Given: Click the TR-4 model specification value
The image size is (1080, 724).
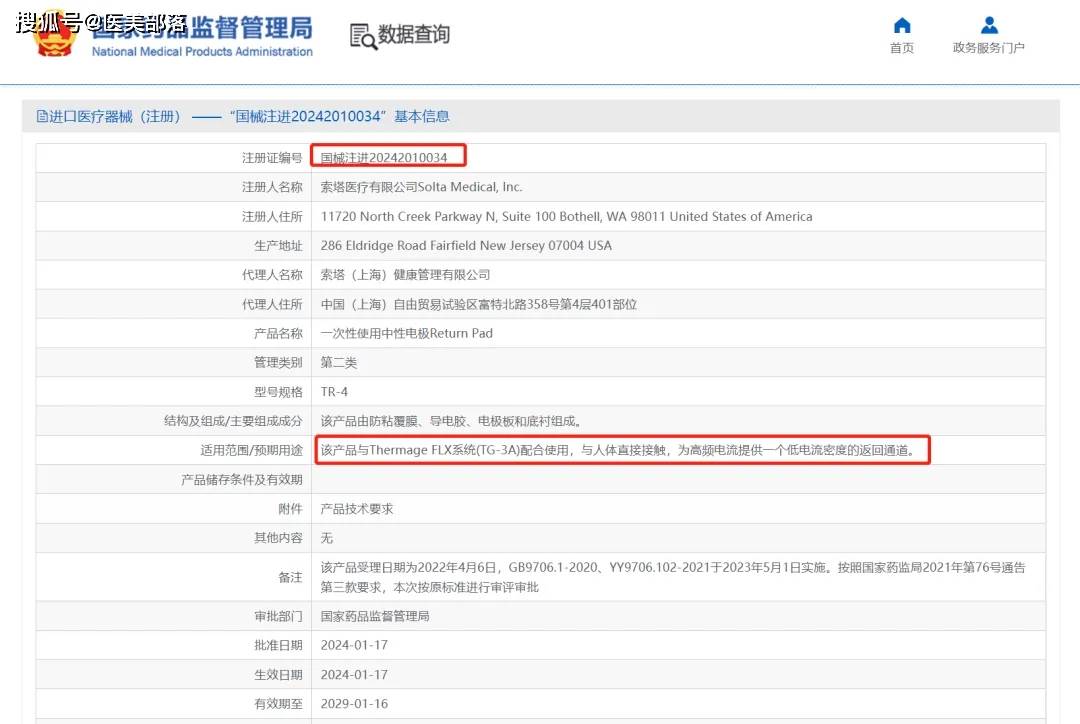Looking at the screenshot, I should pyautogui.click(x=334, y=392).
